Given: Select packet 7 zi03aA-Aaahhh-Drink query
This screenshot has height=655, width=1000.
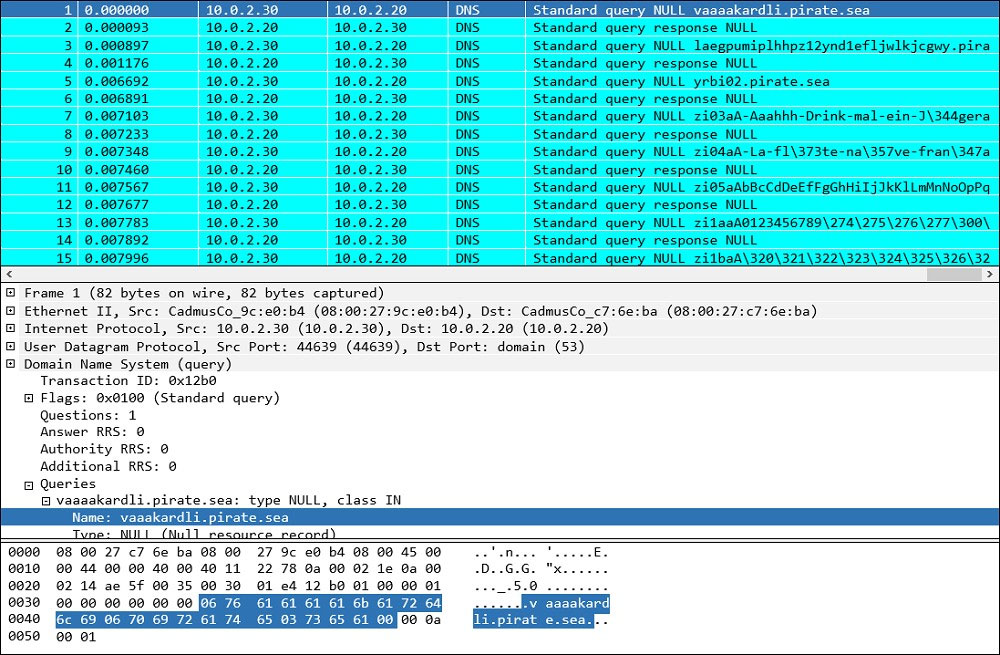Looking at the screenshot, I should coord(500,116).
